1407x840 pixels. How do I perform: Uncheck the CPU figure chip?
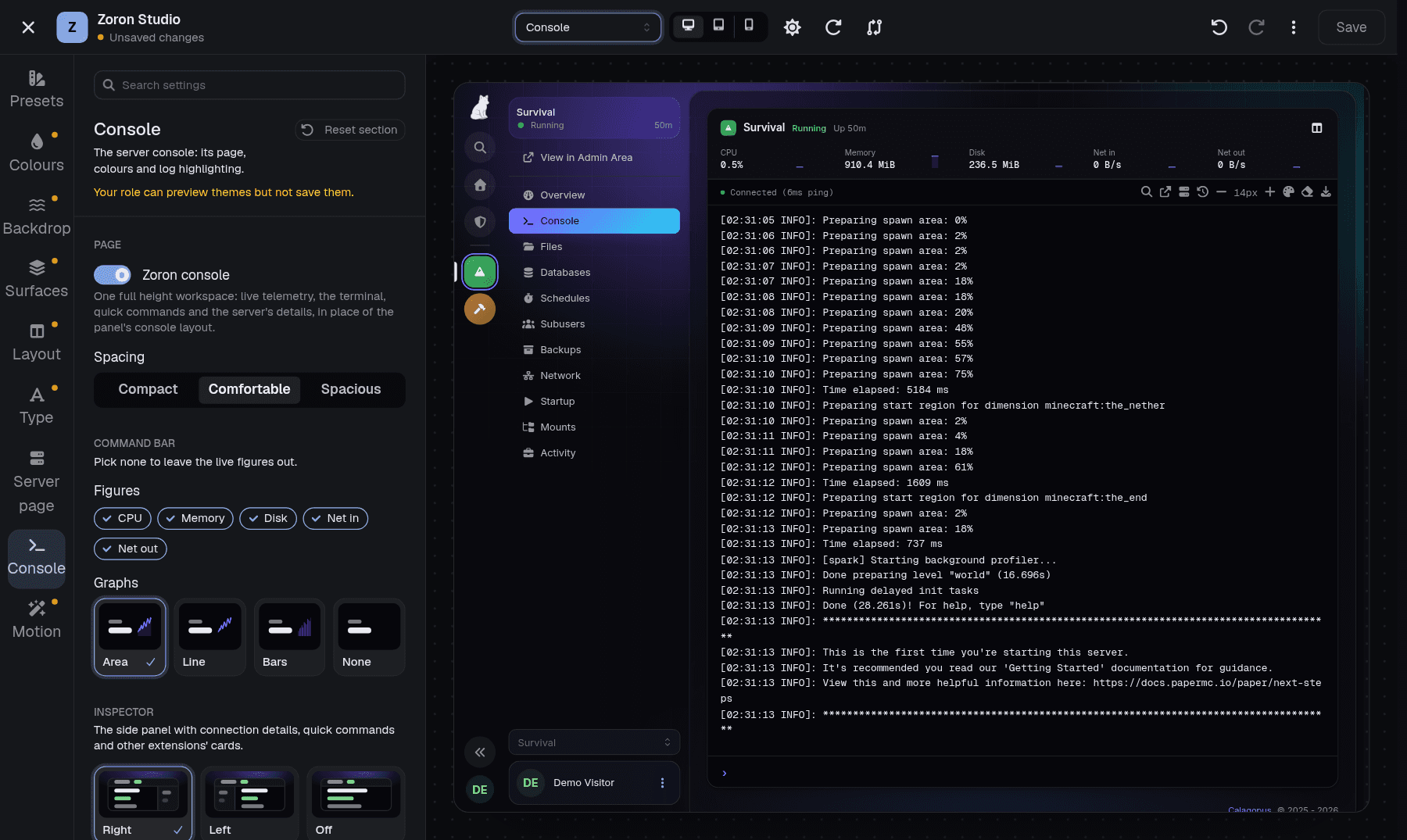point(123,519)
